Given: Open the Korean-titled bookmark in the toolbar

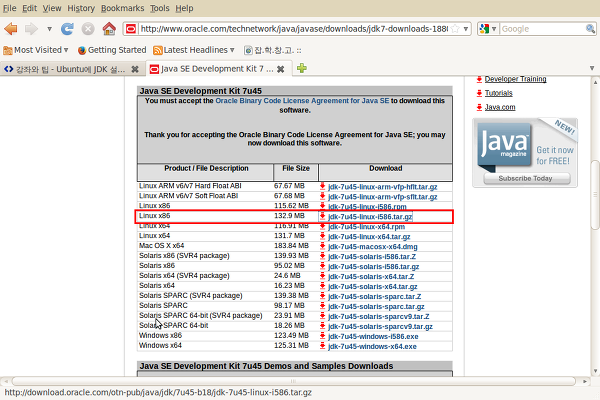Looking at the screenshot, I should click(273, 50).
